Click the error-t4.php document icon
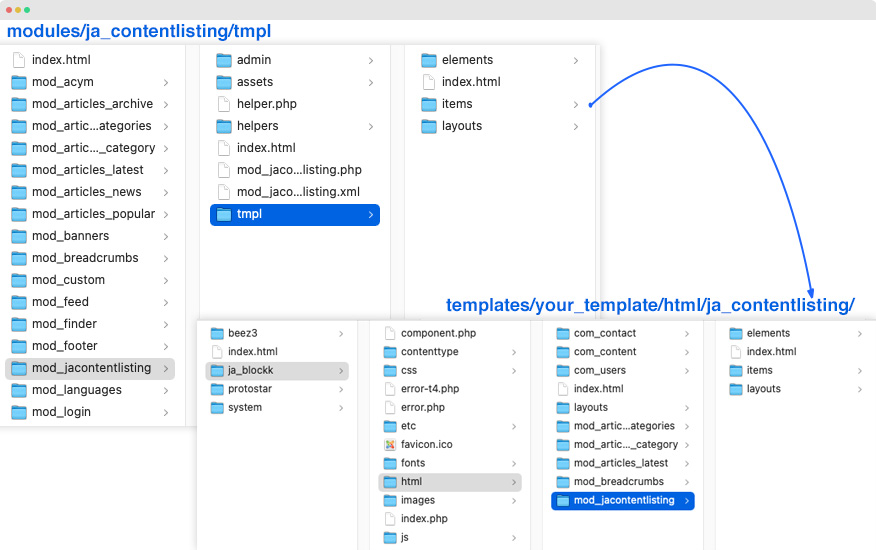This screenshot has width=876, height=550. (390, 389)
